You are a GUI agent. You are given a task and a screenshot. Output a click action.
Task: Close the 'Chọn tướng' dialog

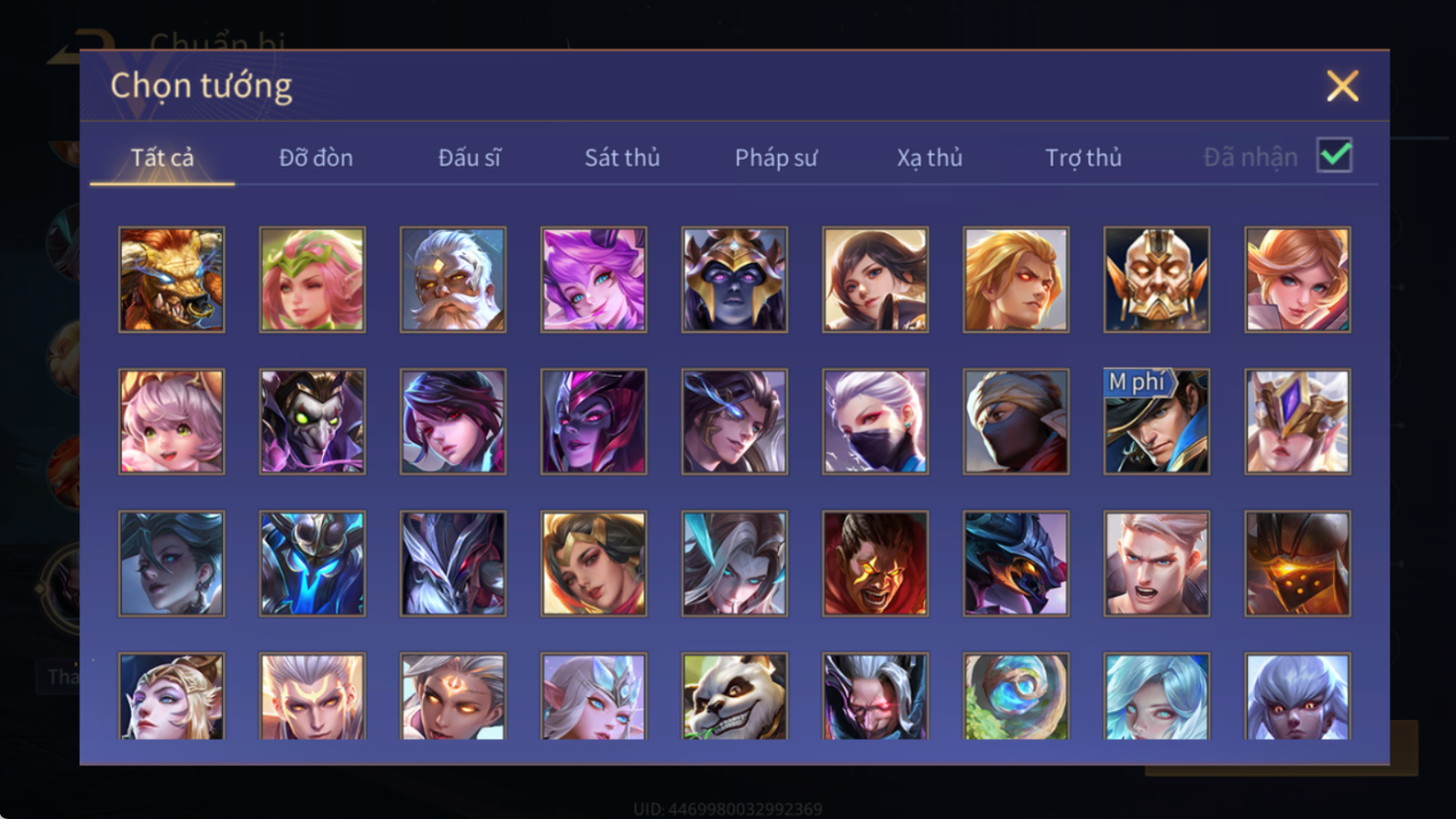tap(1342, 86)
